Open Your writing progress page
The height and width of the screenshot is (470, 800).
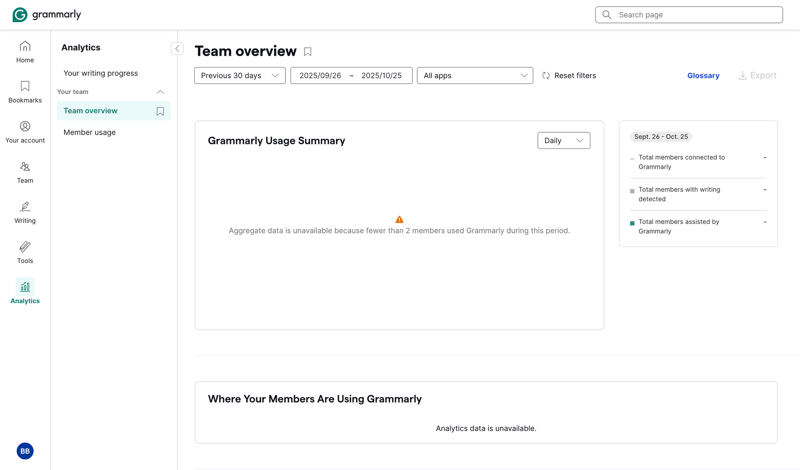coord(101,73)
